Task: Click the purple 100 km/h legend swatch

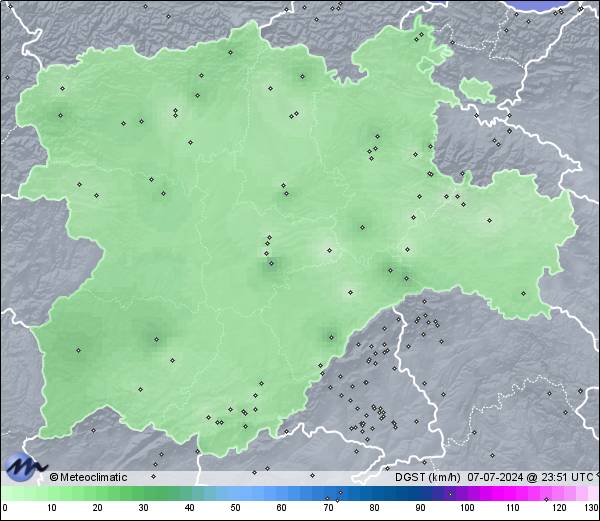Action: pos(466,494)
